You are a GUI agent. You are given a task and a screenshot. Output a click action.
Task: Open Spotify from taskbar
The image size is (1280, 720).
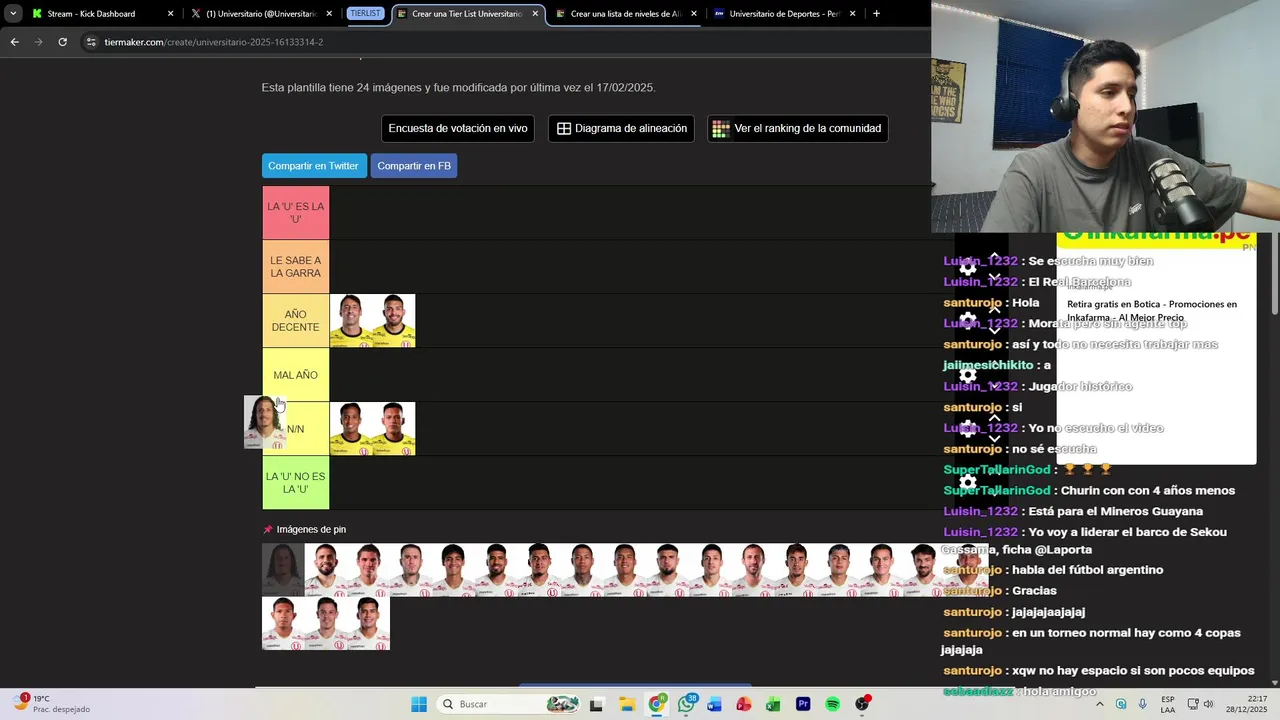point(832,704)
